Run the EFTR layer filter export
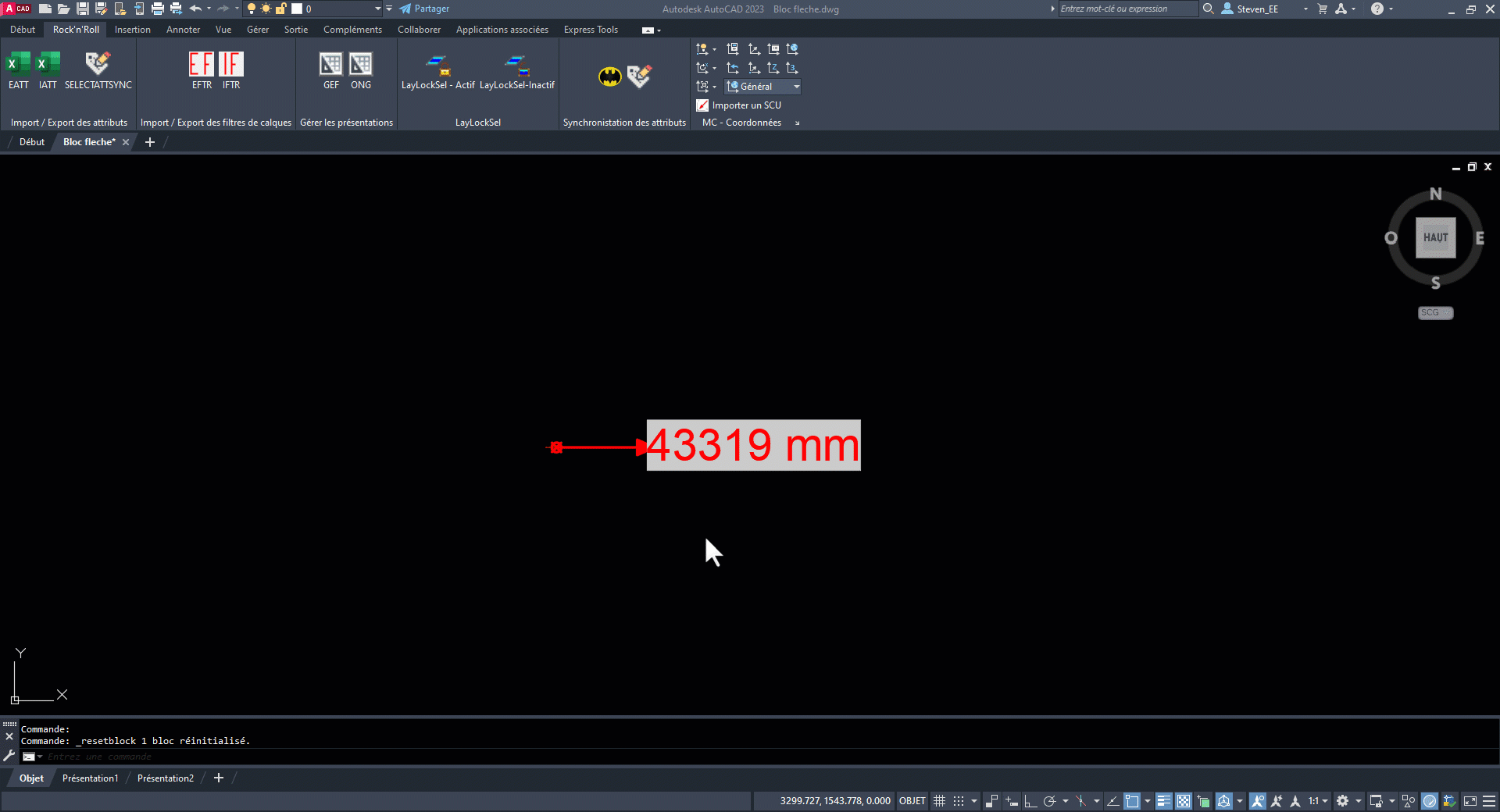1500x812 pixels. pos(202,64)
